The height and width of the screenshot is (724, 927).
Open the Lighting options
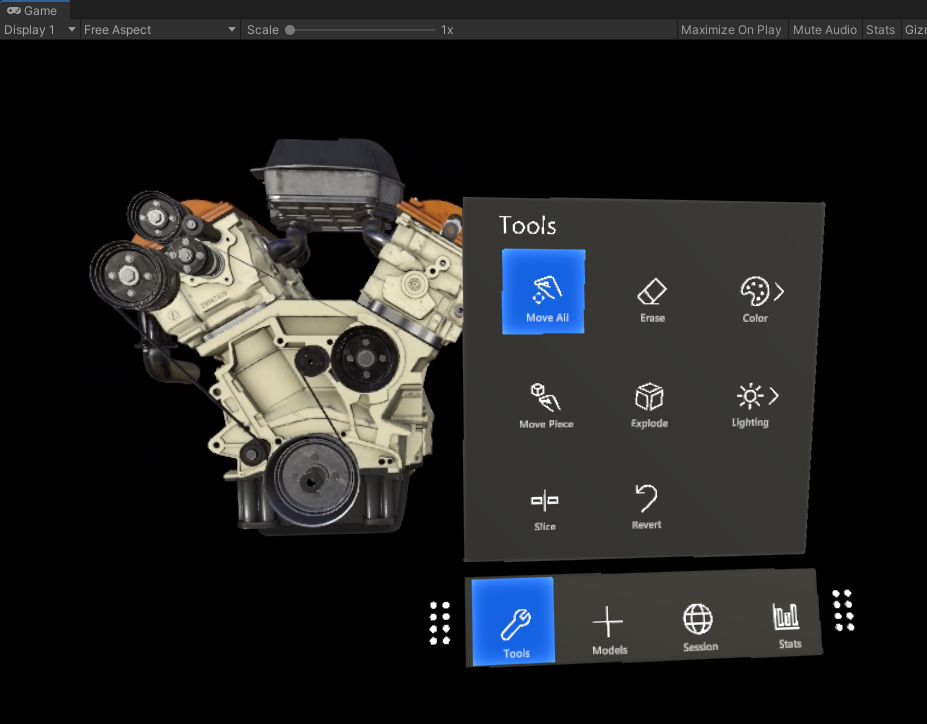click(x=750, y=400)
